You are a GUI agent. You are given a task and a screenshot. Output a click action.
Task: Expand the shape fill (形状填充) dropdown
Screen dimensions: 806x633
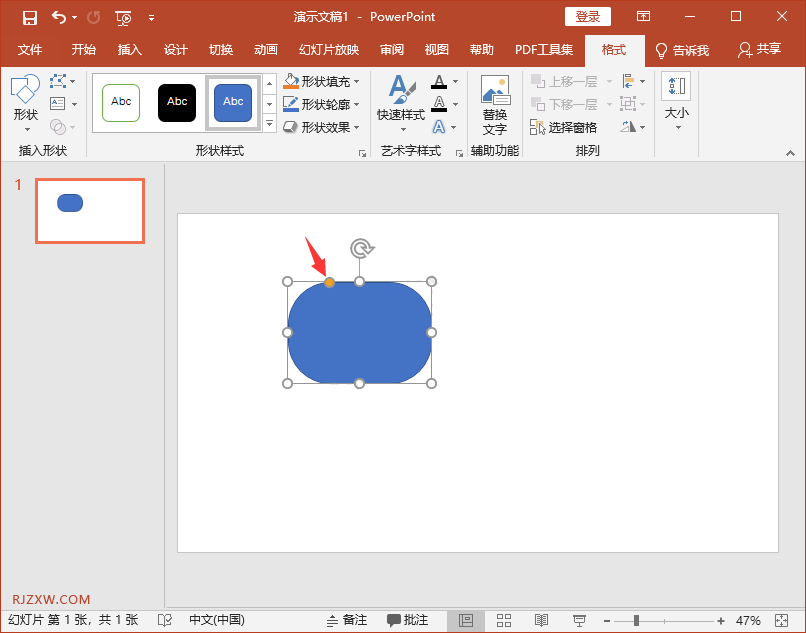(x=357, y=81)
